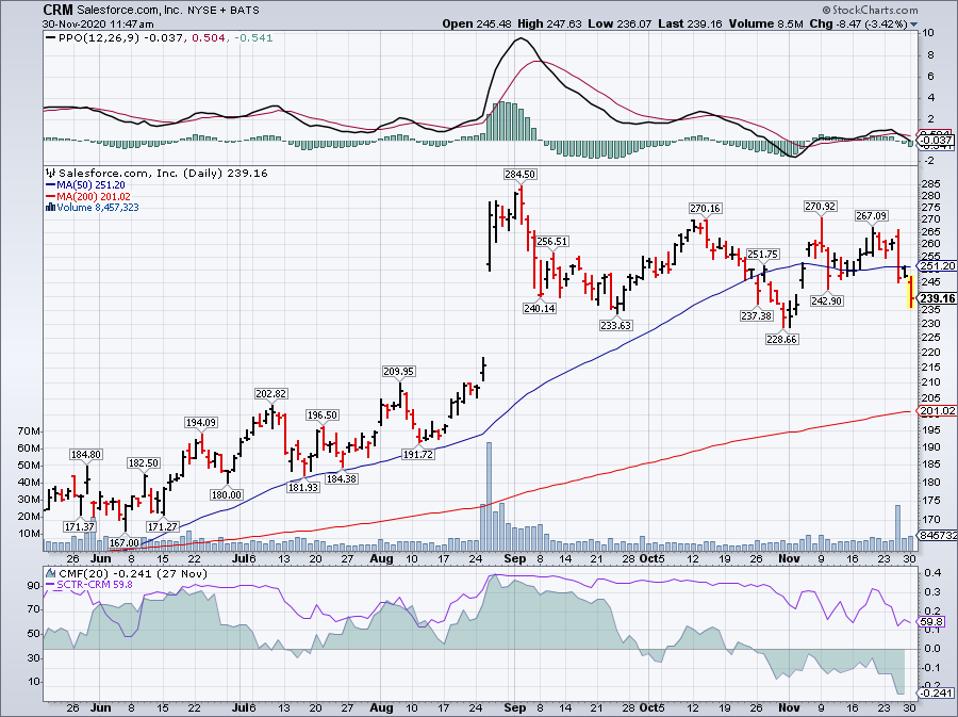Click the 237.38 low price label
958x717 pixels.
click(x=756, y=316)
